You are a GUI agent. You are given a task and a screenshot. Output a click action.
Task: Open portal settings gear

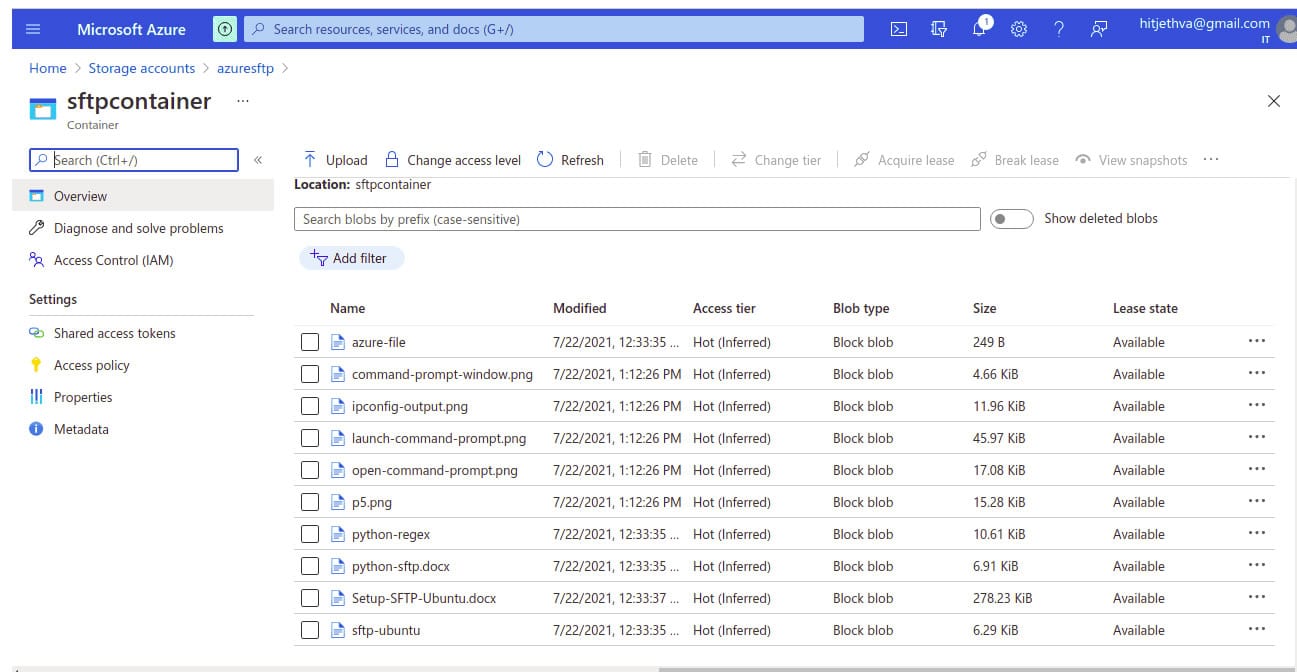(x=1019, y=29)
